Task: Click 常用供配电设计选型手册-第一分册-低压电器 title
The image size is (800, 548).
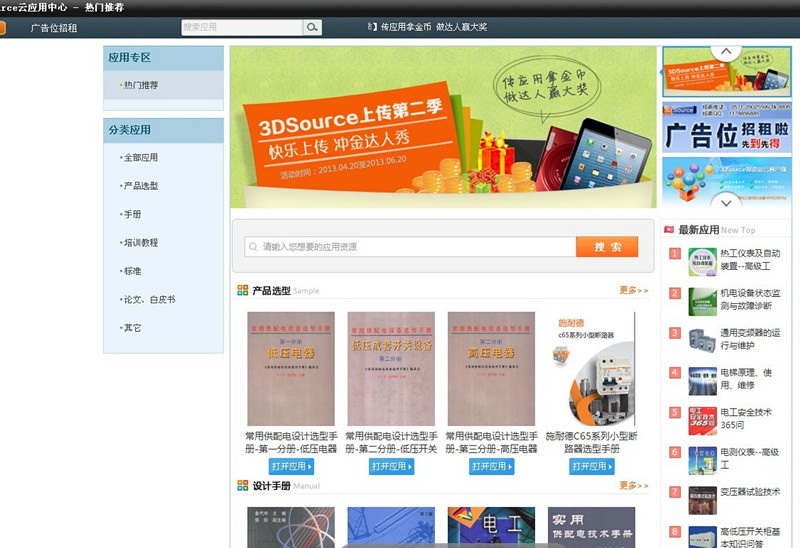Action: (x=291, y=442)
